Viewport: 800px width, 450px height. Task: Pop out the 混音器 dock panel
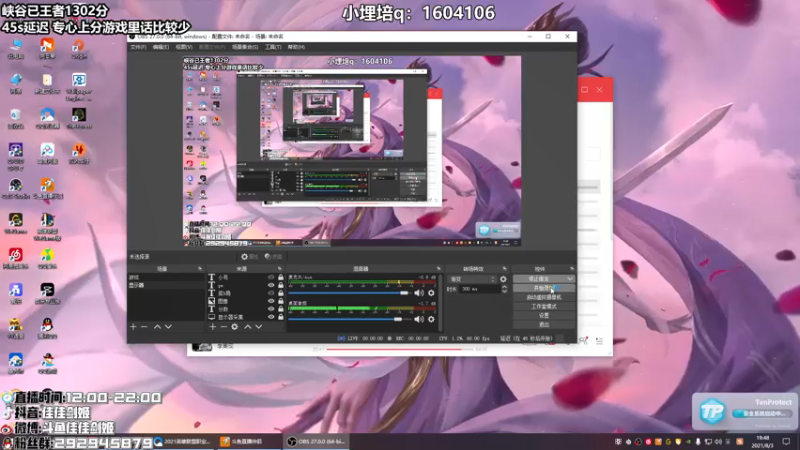point(439,268)
